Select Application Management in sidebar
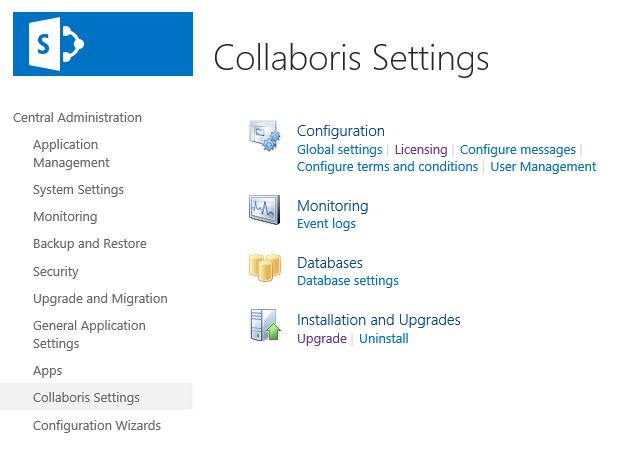Screen dimensions: 644x458 (x=71, y=154)
